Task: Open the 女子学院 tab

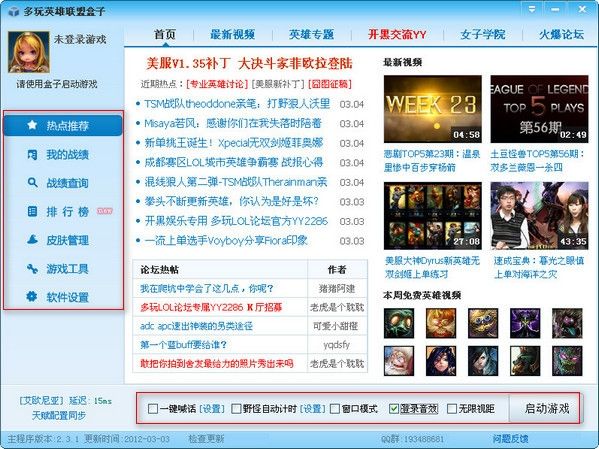Action: (482, 34)
